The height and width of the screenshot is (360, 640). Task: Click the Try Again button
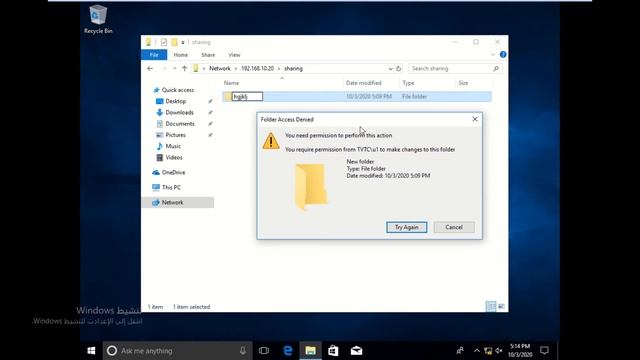(407, 227)
